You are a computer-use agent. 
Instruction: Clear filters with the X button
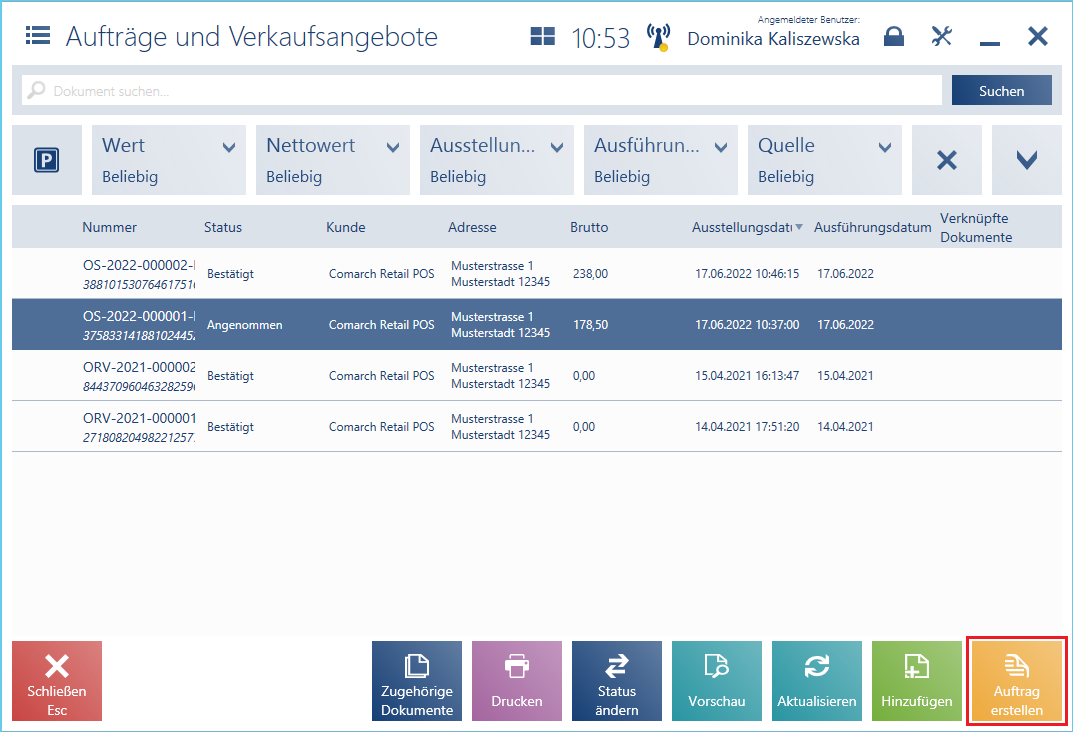pos(946,160)
